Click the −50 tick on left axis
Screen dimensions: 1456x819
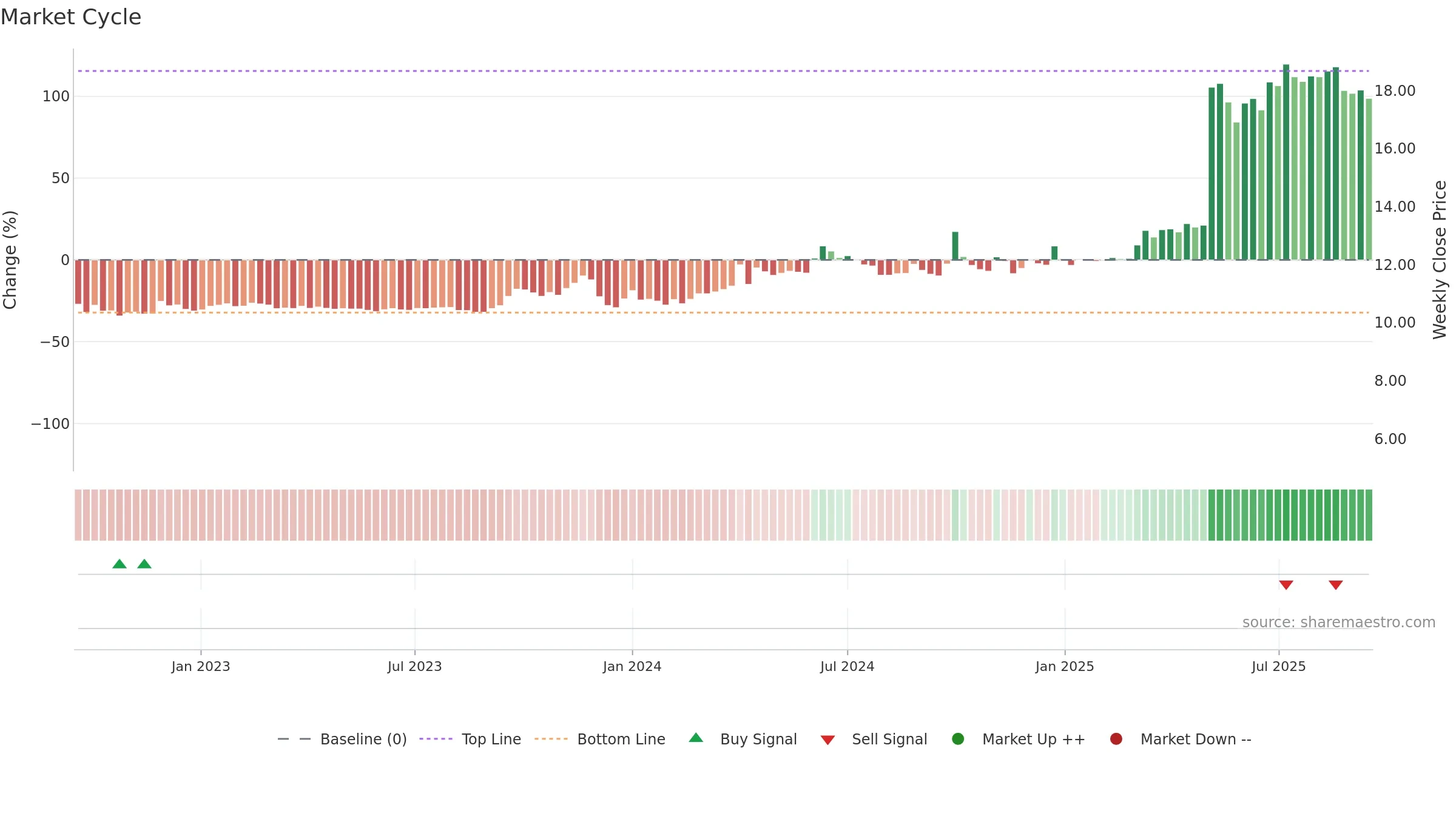click(55, 342)
